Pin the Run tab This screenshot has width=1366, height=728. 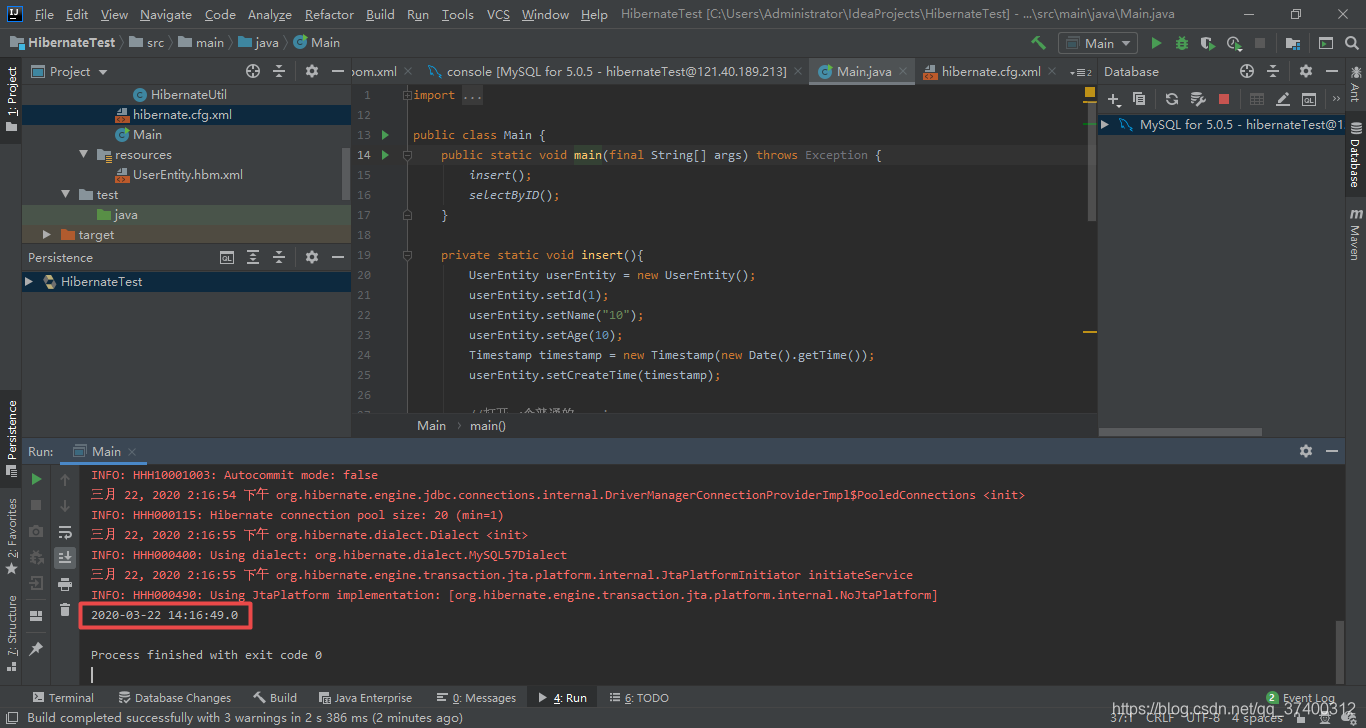click(36, 649)
